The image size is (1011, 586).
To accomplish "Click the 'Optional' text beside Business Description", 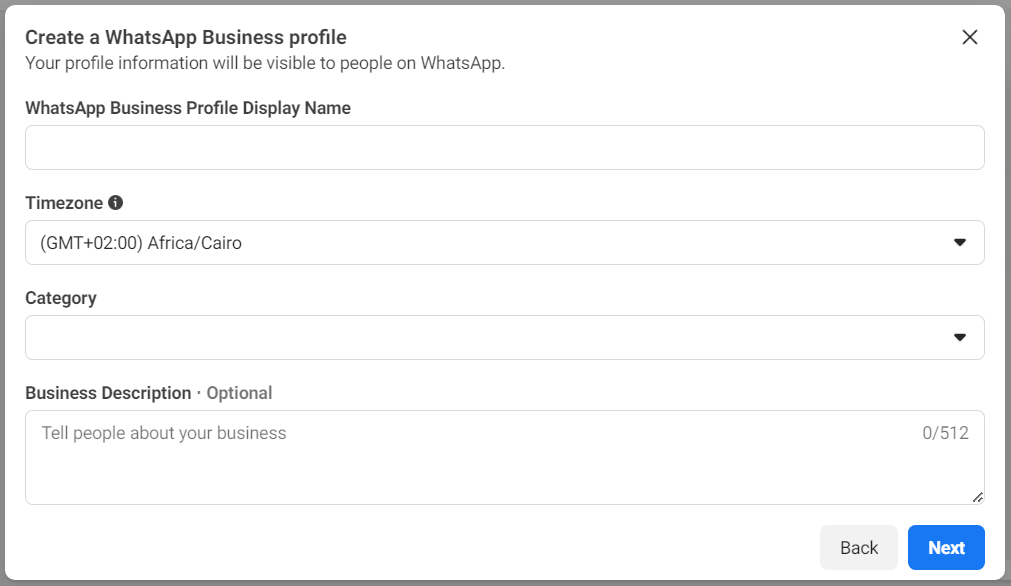I will (239, 393).
